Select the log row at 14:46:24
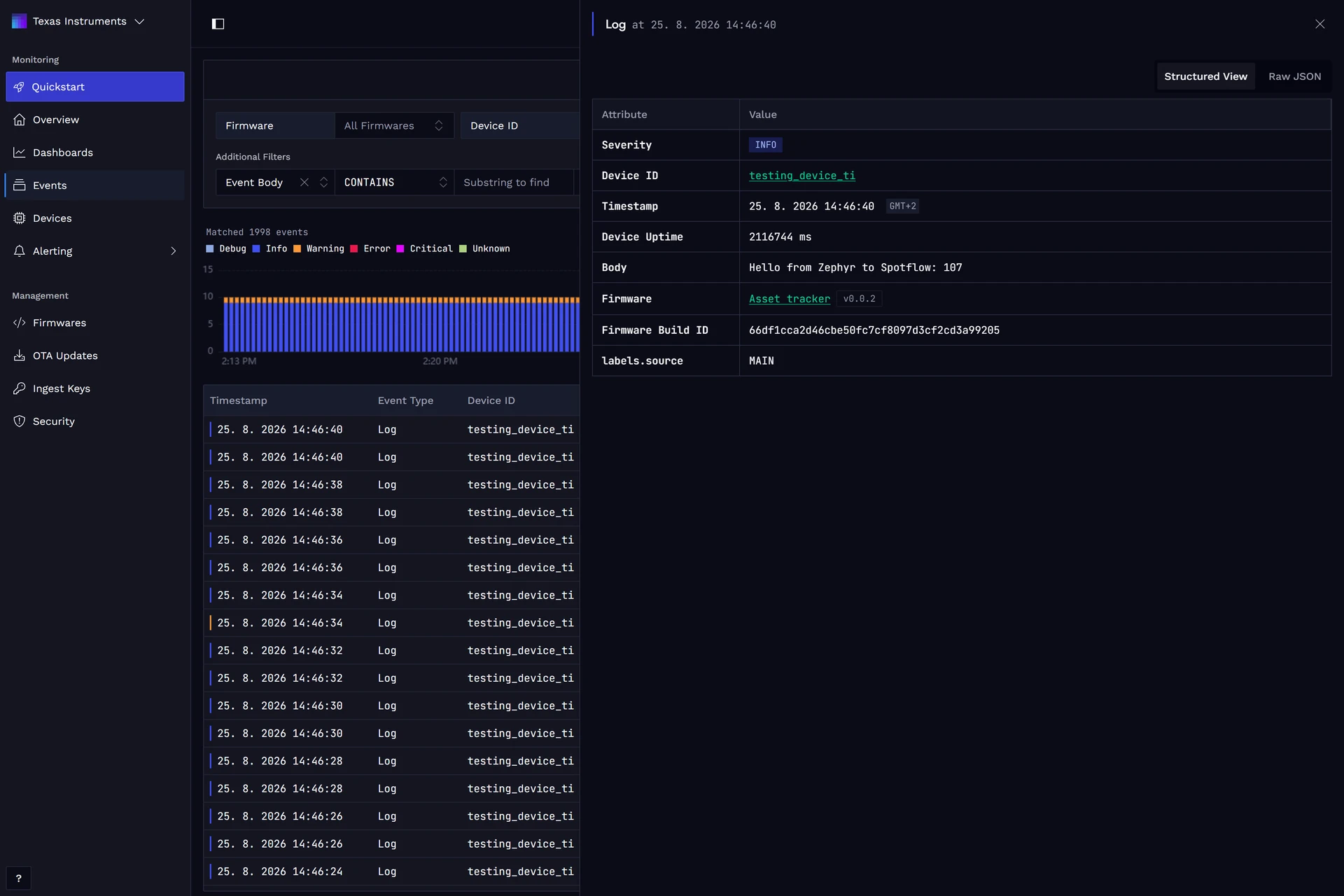 click(x=391, y=871)
